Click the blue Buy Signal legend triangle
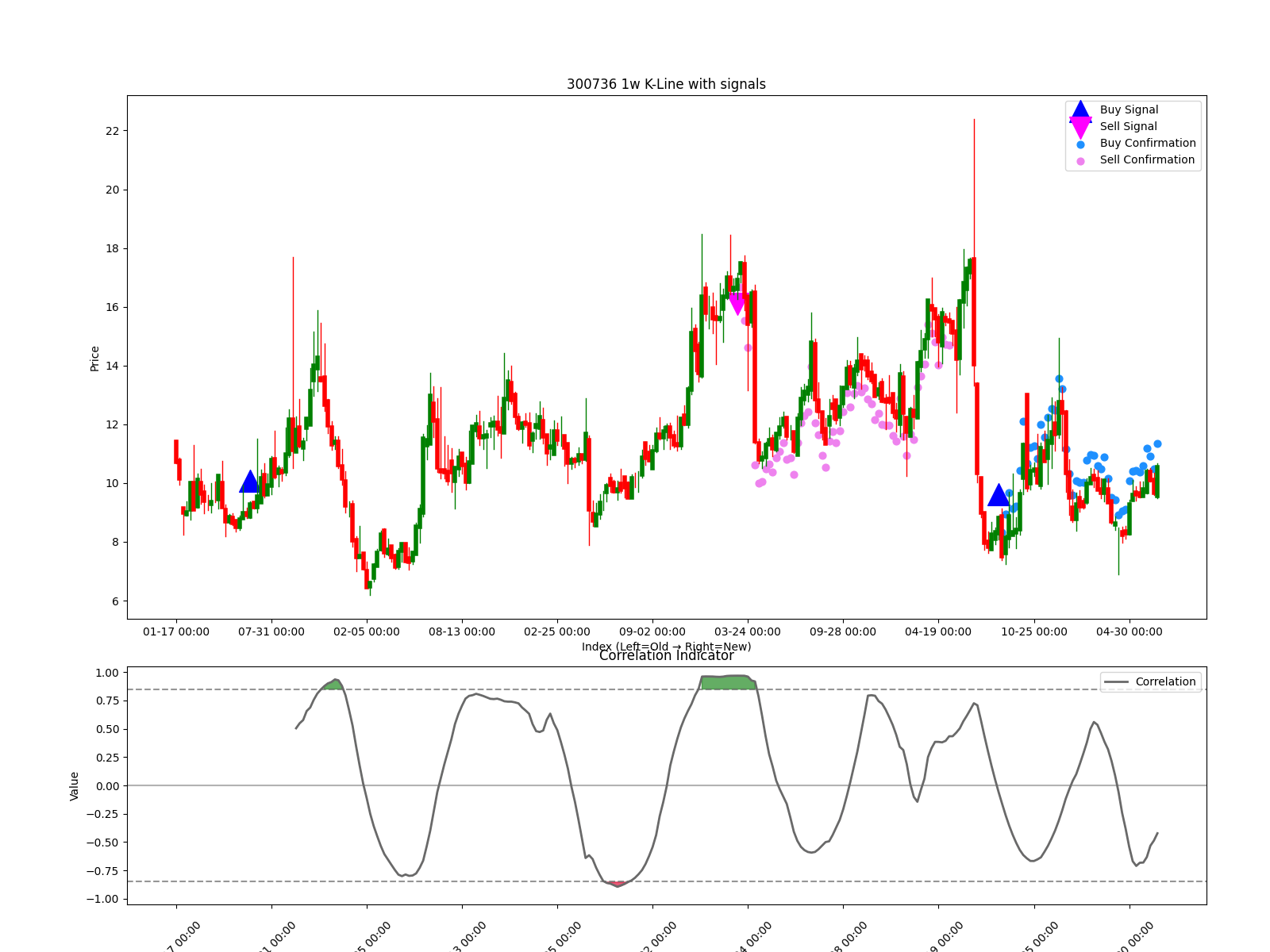Image resolution: width=1270 pixels, height=952 pixels. point(1080,111)
